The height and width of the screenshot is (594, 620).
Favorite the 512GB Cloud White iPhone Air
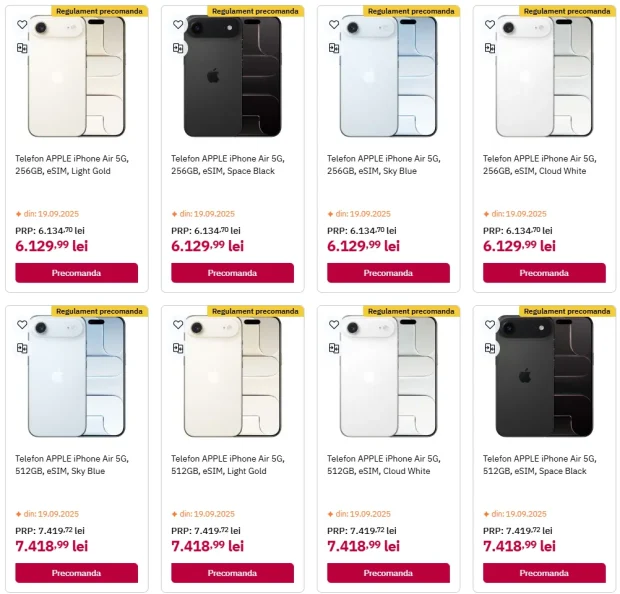[x=334, y=325]
